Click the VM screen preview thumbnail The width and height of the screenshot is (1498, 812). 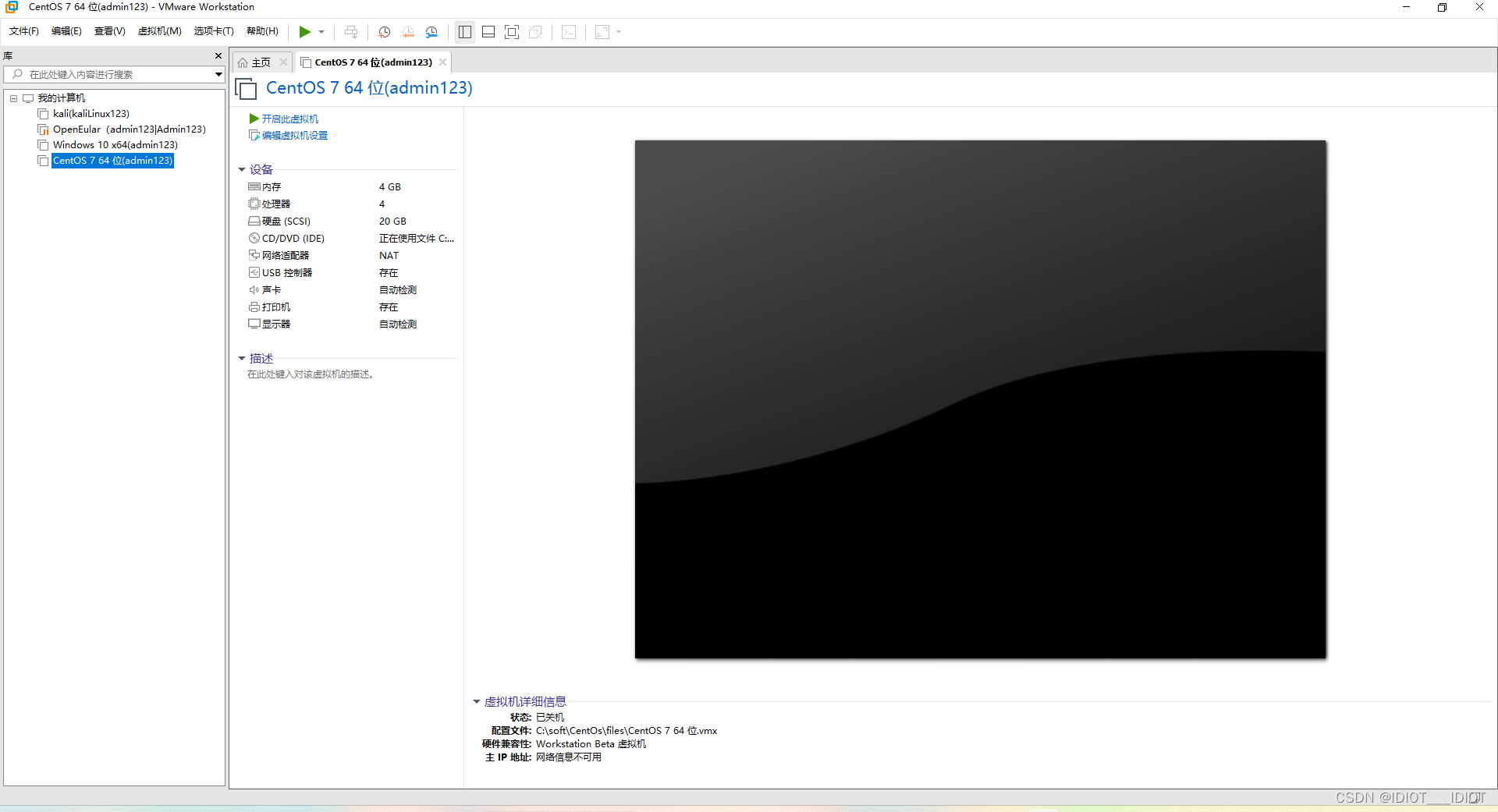pos(981,399)
